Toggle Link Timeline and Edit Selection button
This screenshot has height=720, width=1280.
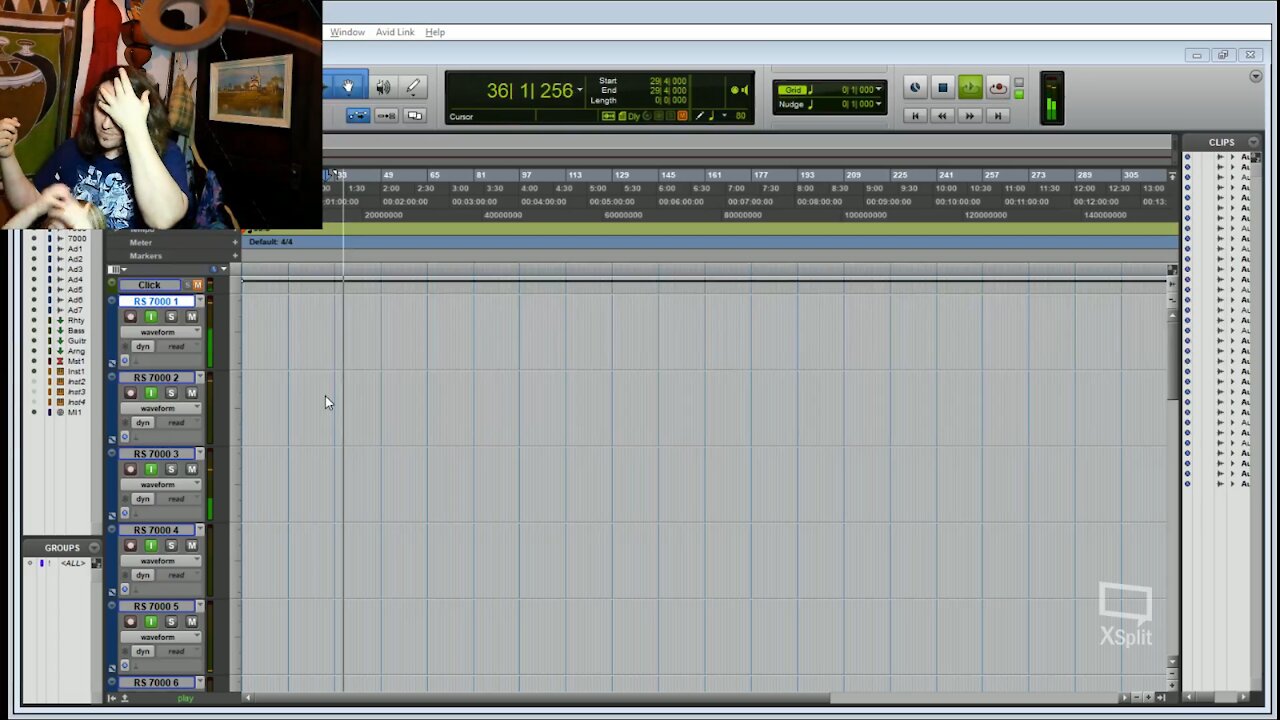(386, 116)
